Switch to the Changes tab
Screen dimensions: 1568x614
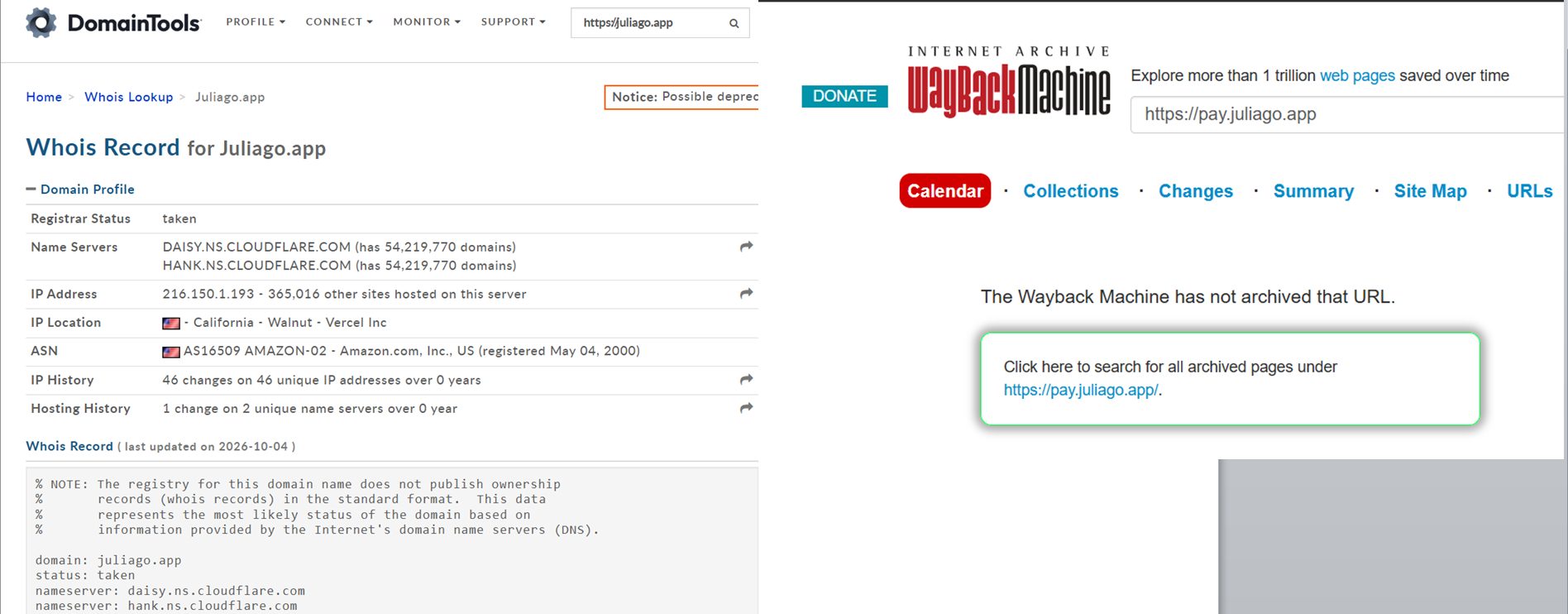coord(1196,191)
